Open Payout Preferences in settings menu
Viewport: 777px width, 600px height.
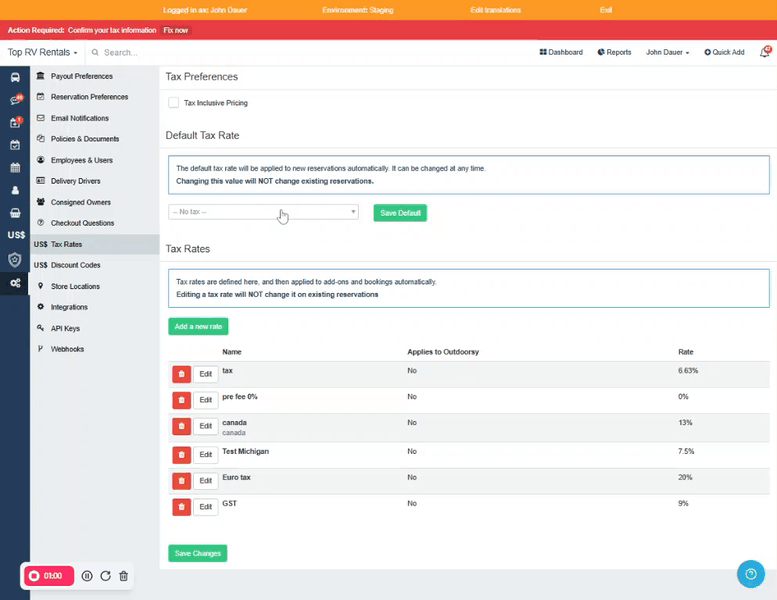(x=81, y=76)
